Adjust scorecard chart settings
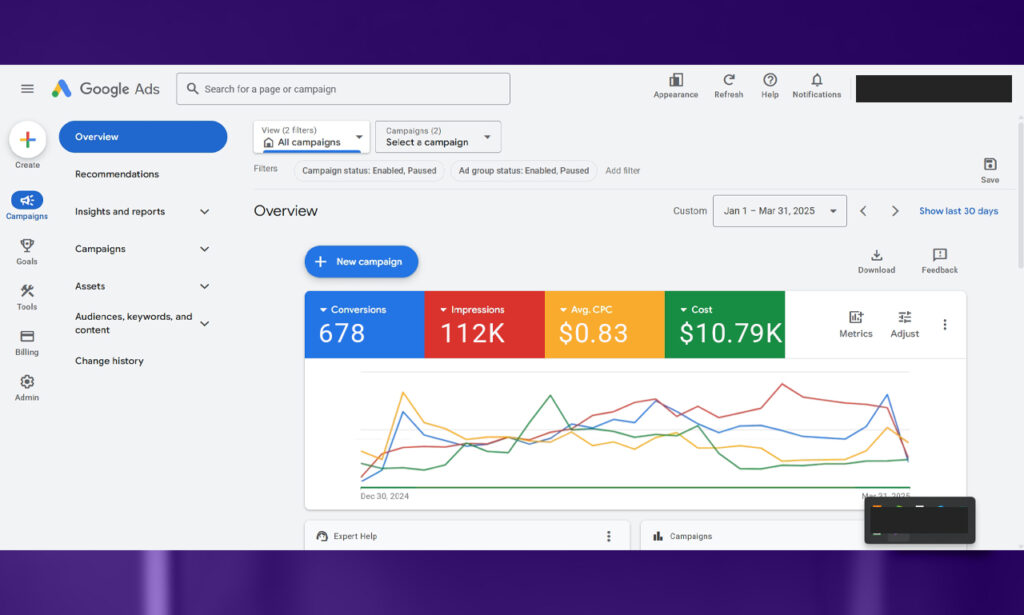This screenshot has width=1024, height=615. pos(904,324)
